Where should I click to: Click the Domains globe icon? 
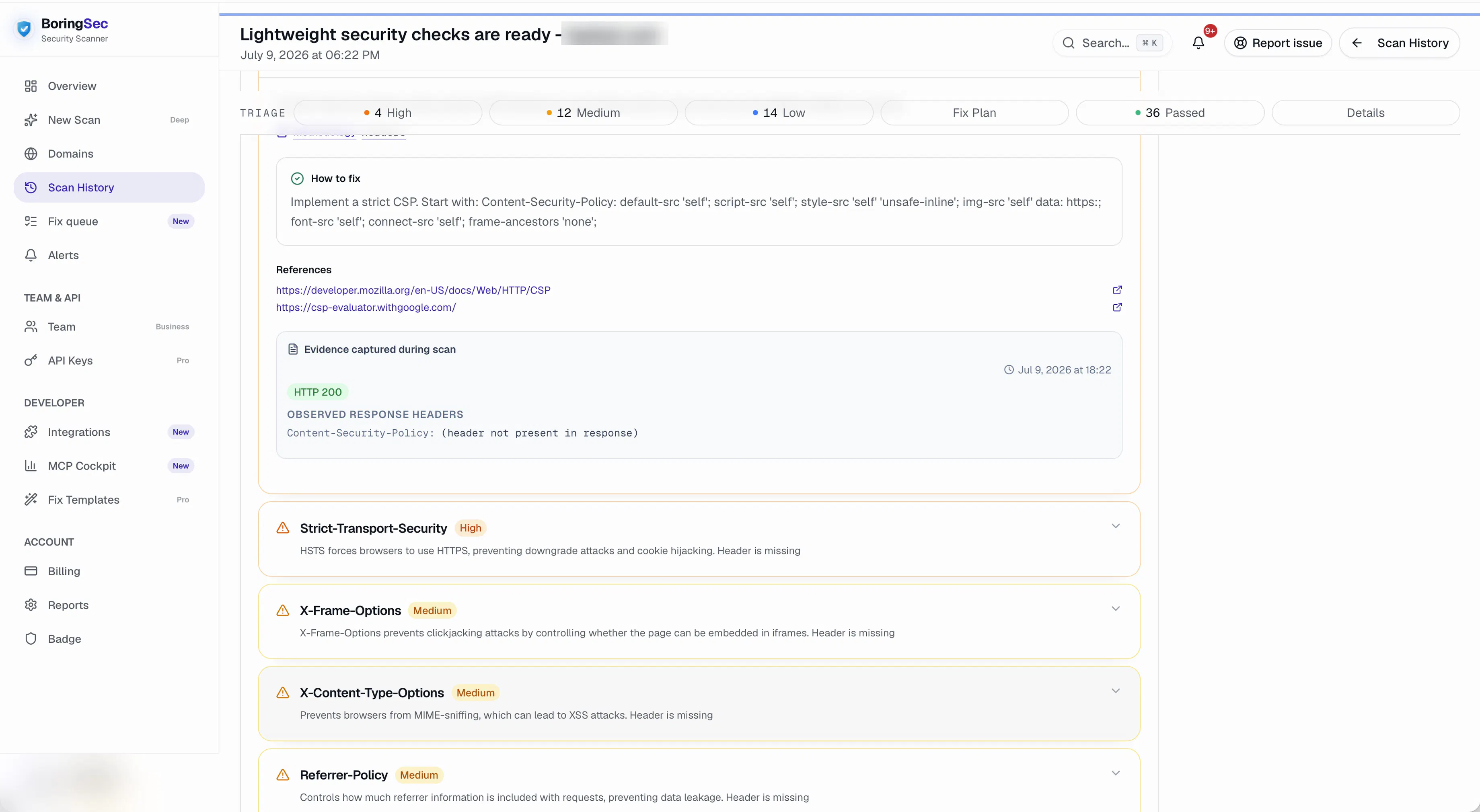click(31, 154)
